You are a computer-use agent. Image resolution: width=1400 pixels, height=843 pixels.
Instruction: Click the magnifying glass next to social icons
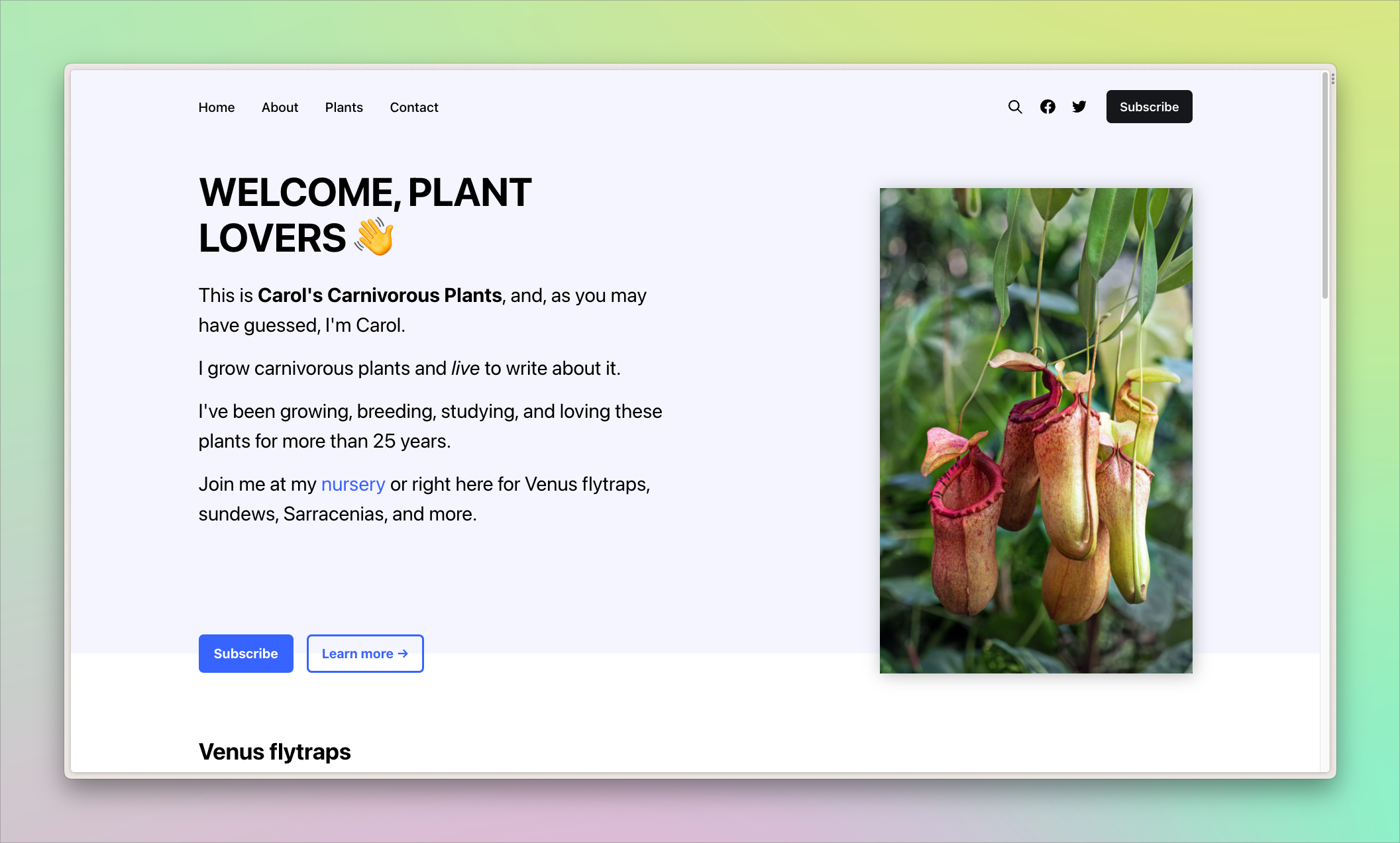[x=1015, y=107]
